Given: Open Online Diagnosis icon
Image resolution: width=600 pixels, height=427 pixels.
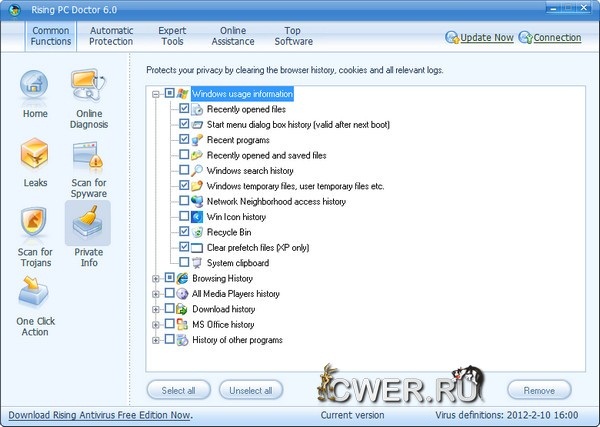Looking at the screenshot, I should [x=88, y=85].
